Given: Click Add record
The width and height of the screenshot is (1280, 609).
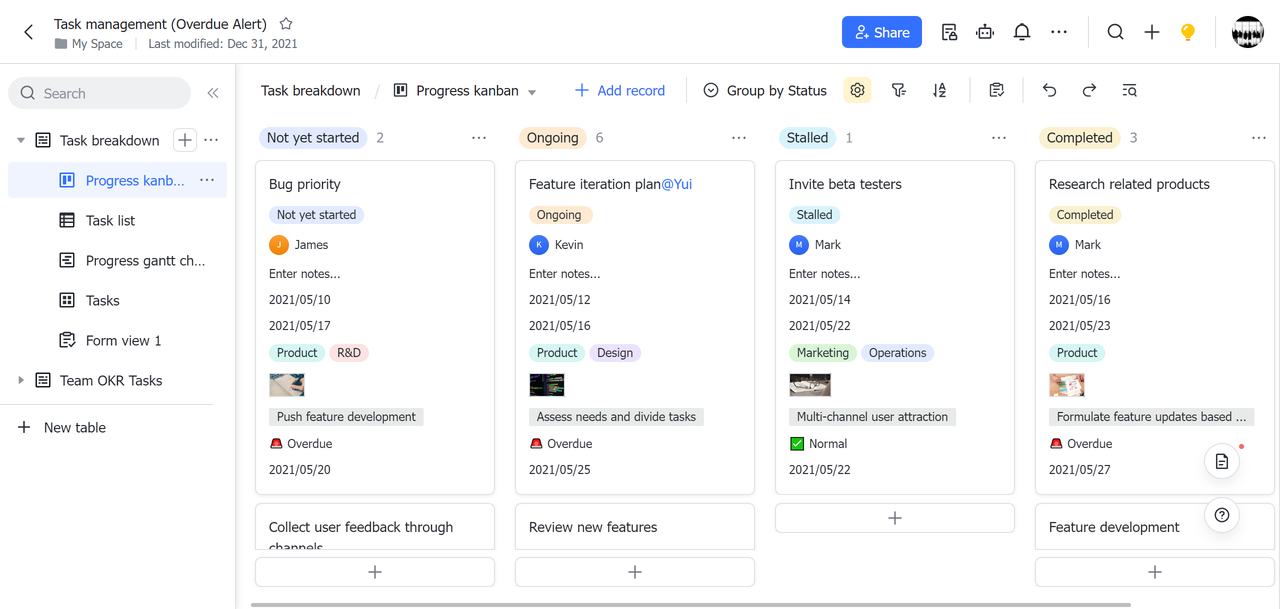Looking at the screenshot, I should click(620, 91).
